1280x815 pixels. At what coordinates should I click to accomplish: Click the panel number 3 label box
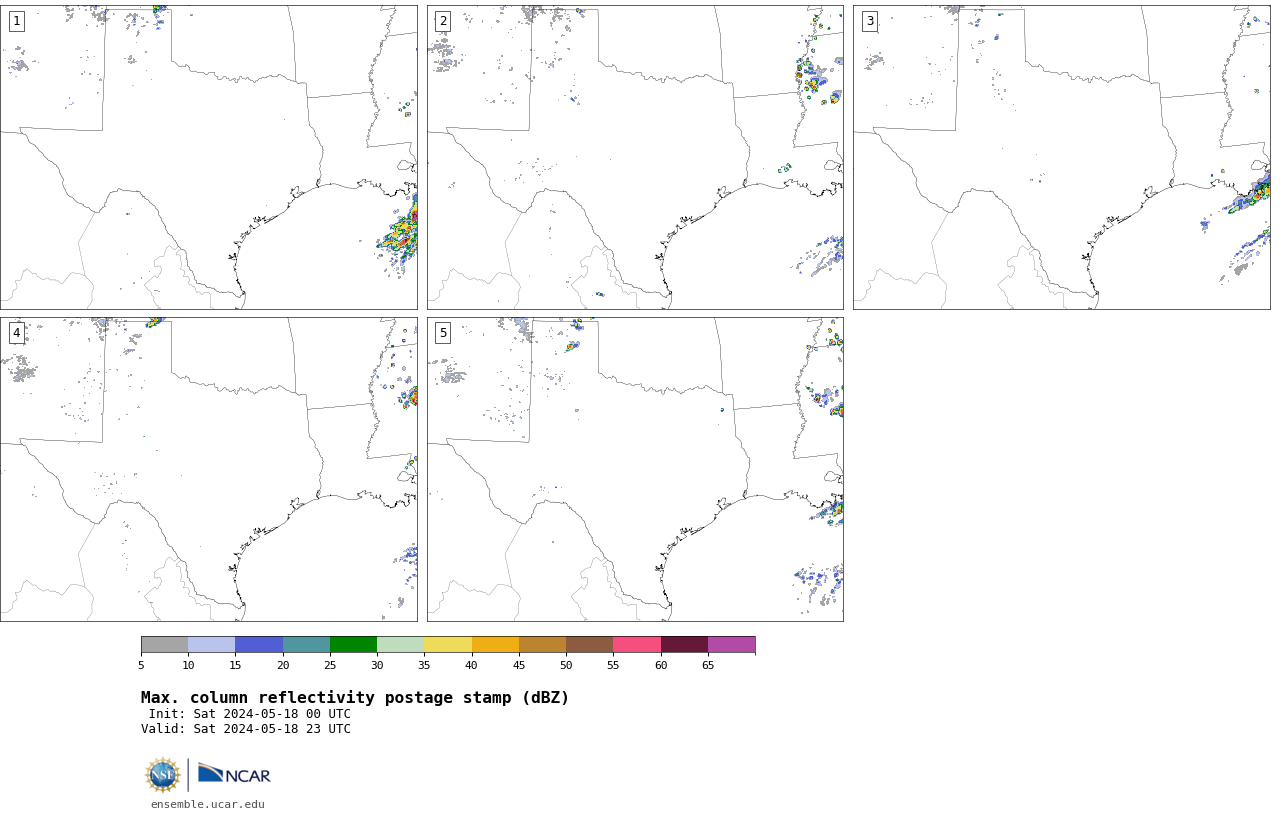point(870,21)
